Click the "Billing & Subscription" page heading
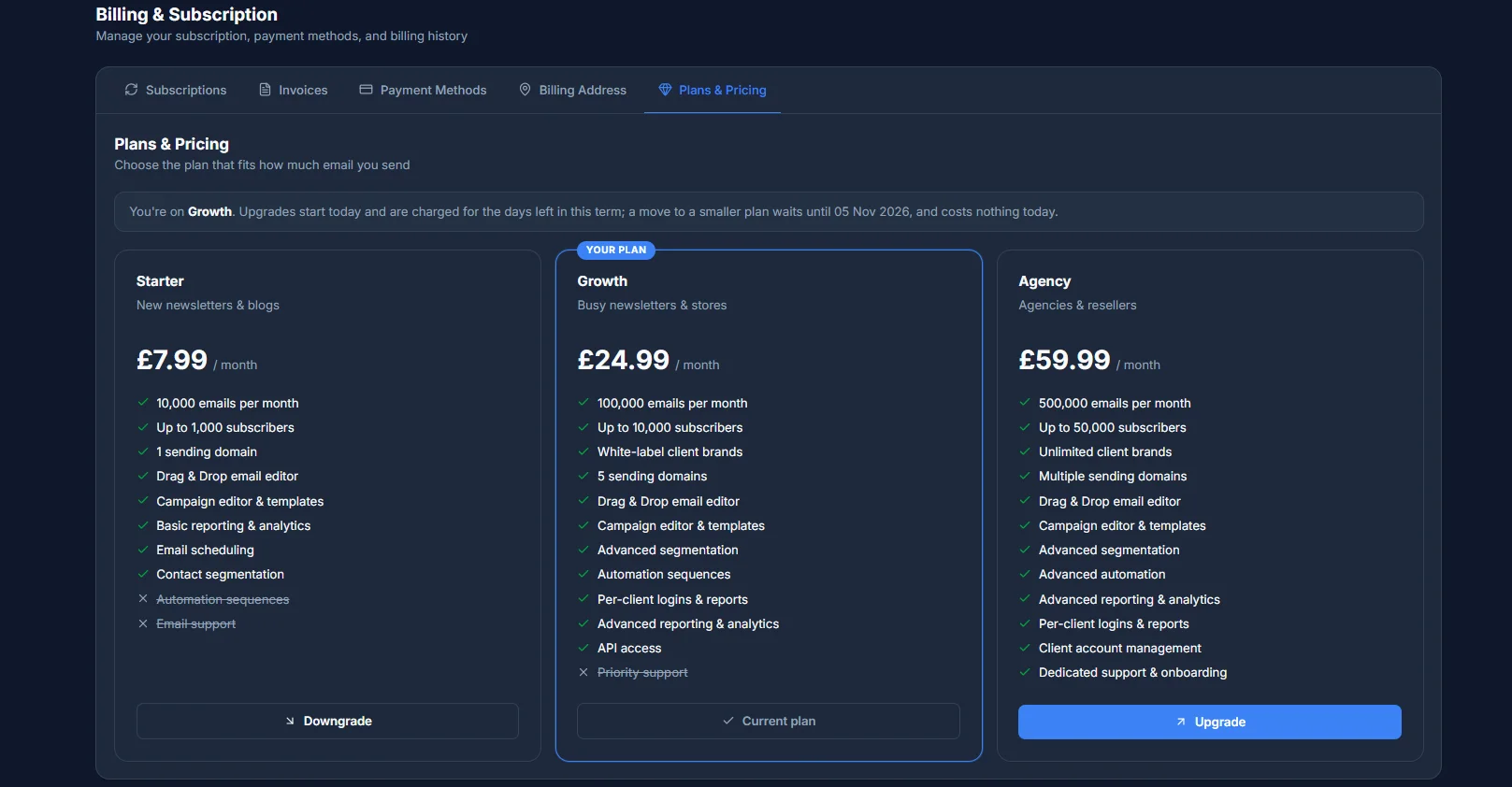 [187, 14]
